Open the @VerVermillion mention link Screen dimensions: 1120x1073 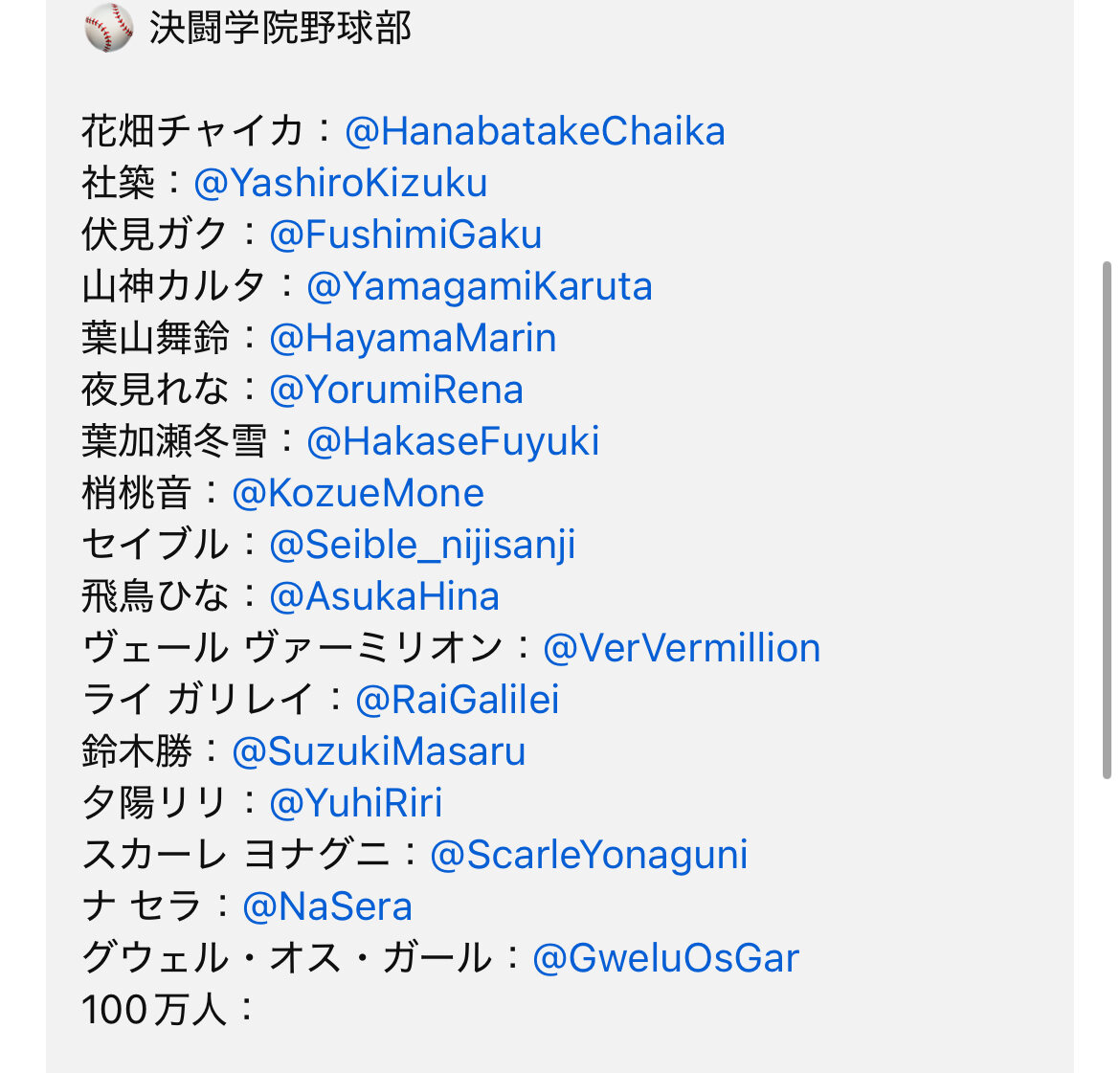[x=682, y=648]
